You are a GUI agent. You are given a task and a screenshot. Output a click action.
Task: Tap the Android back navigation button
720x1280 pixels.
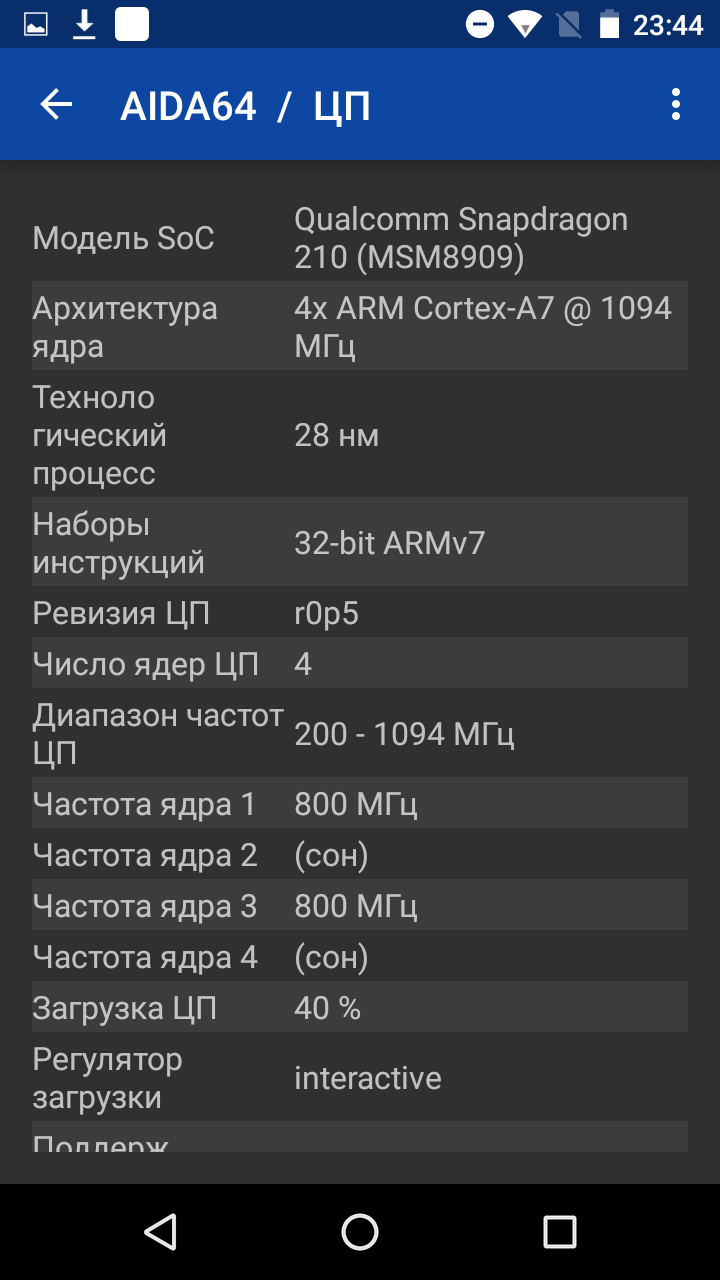[x=160, y=1232]
